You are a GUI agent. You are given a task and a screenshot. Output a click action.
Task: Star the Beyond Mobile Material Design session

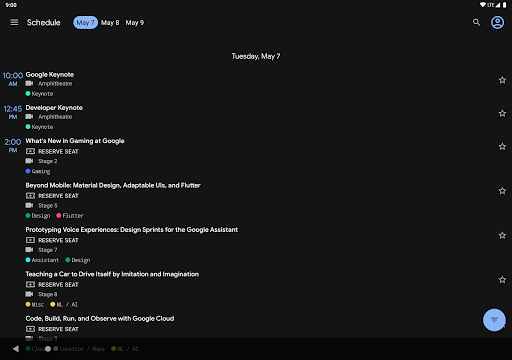[x=502, y=191]
